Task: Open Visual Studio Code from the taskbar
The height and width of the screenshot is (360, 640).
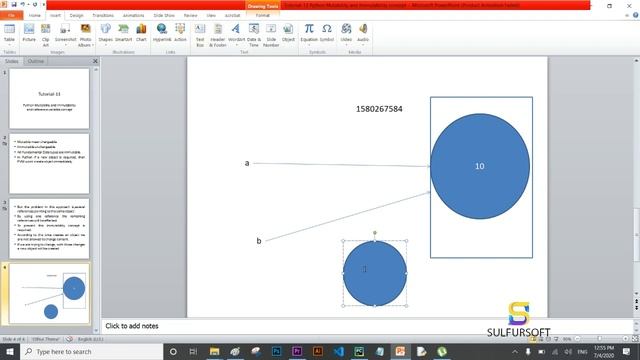Action: (338, 351)
